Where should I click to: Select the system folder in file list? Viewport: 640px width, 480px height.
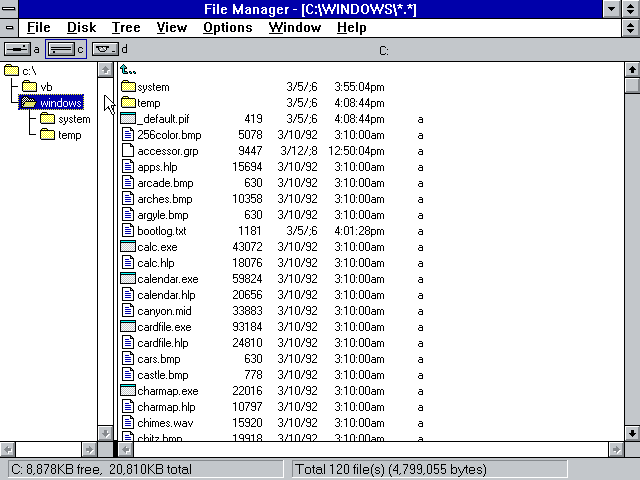pyautogui.click(x=127, y=87)
